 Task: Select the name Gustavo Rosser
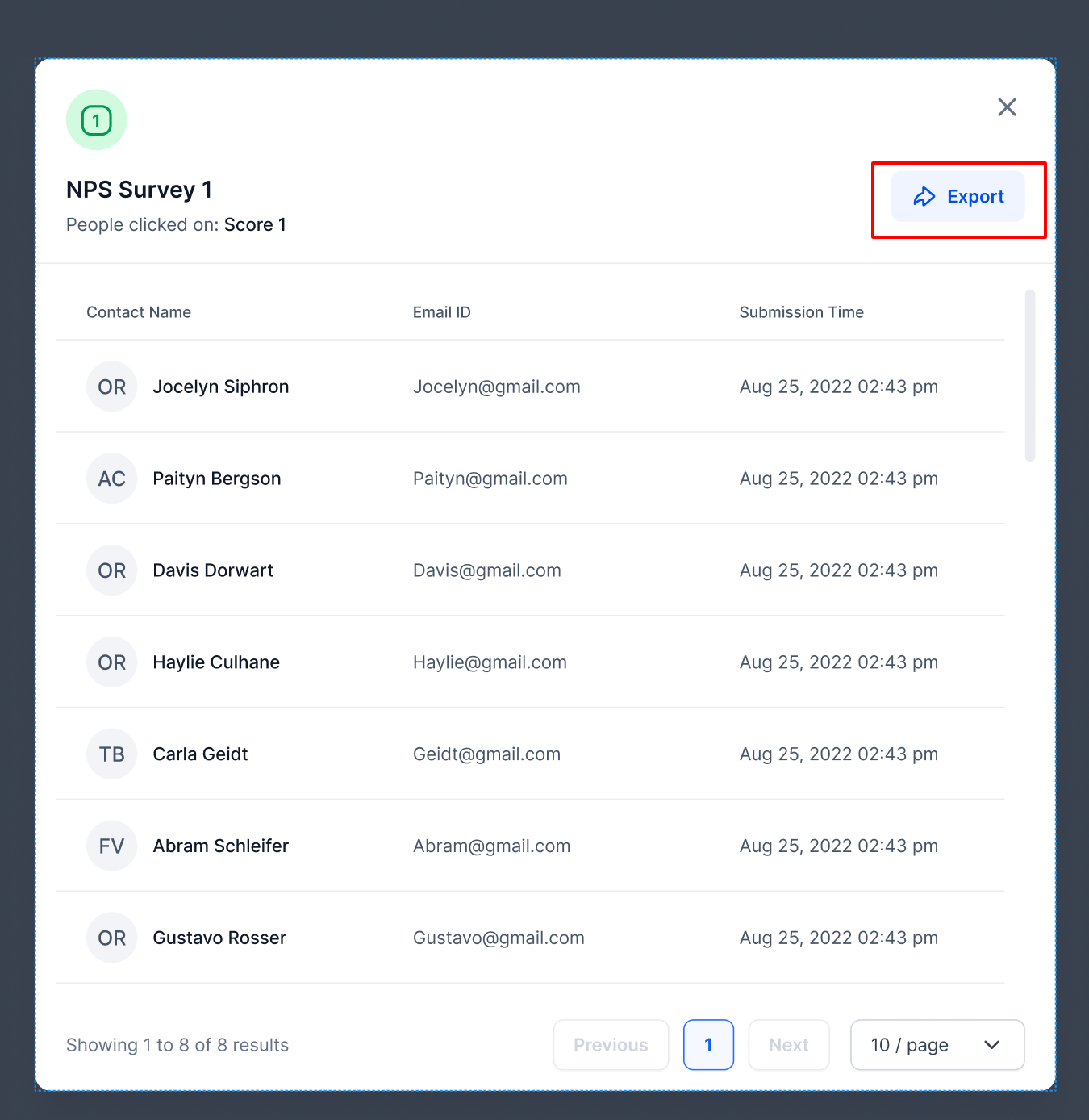pyautogui.click(x=219, y=938)
